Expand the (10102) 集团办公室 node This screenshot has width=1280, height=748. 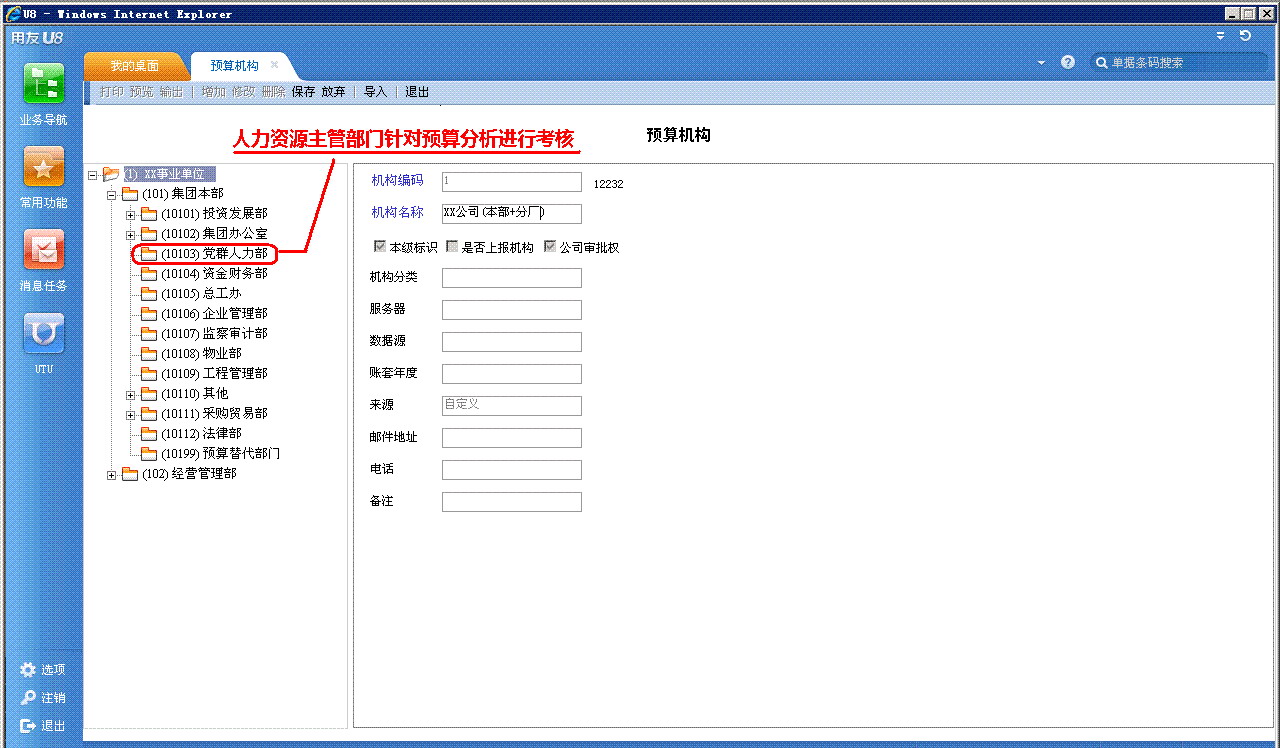point(131,235)
